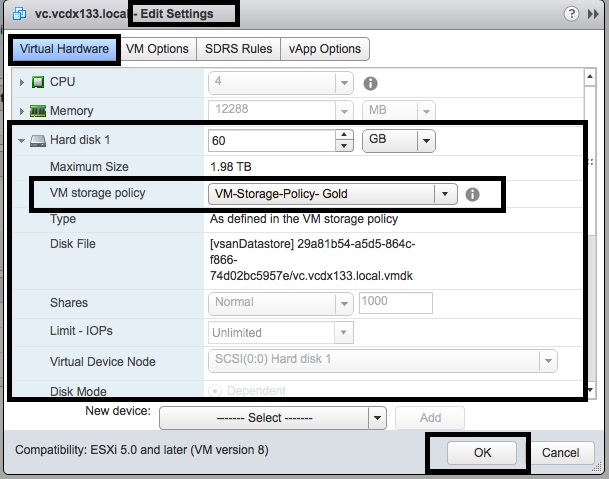The height and width of the screenshot is (479, 609).
Task: Click the Memory module icon
Action: point(38,111)
